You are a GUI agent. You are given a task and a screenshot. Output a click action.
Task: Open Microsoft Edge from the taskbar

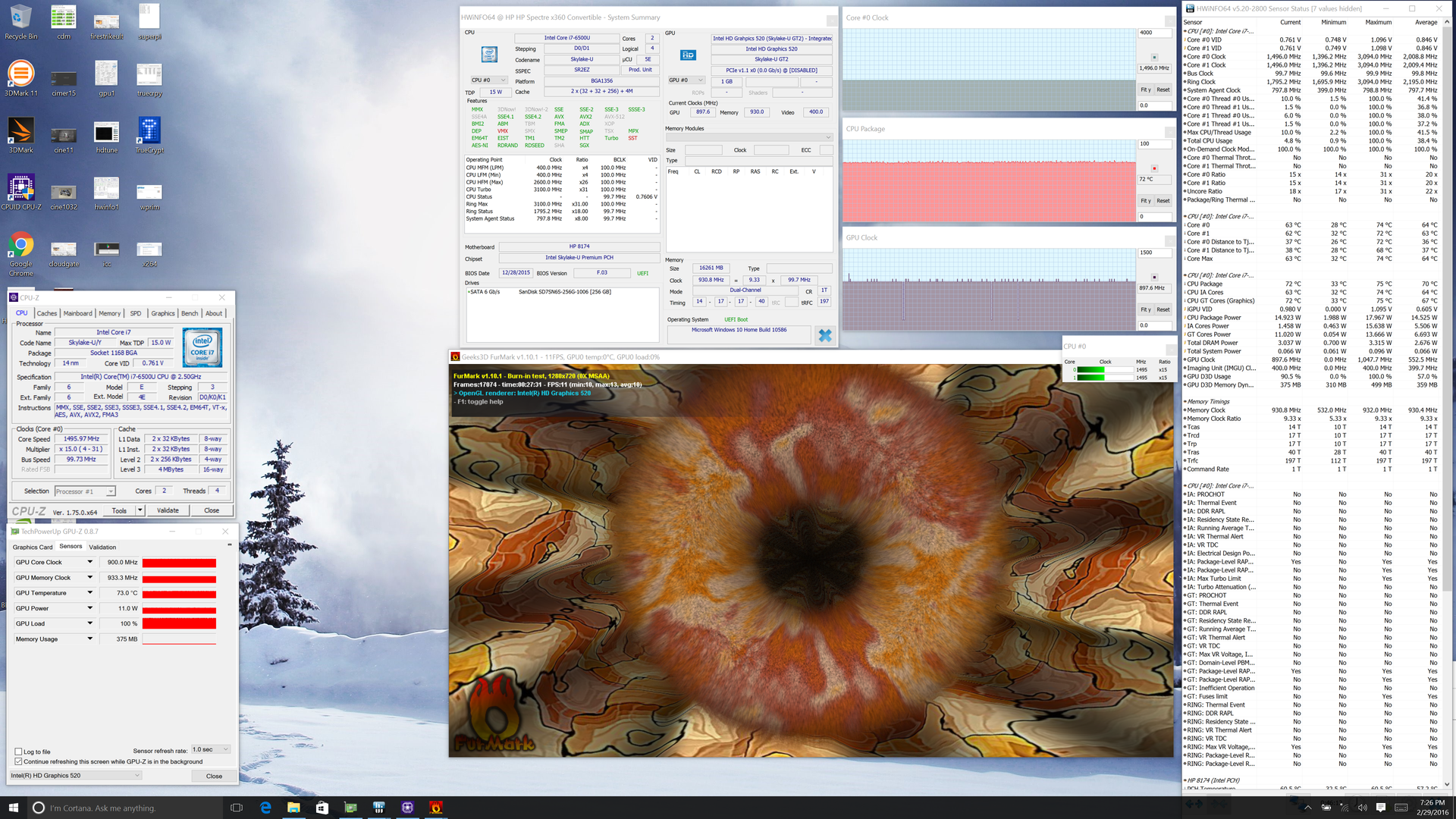point(265,808)
